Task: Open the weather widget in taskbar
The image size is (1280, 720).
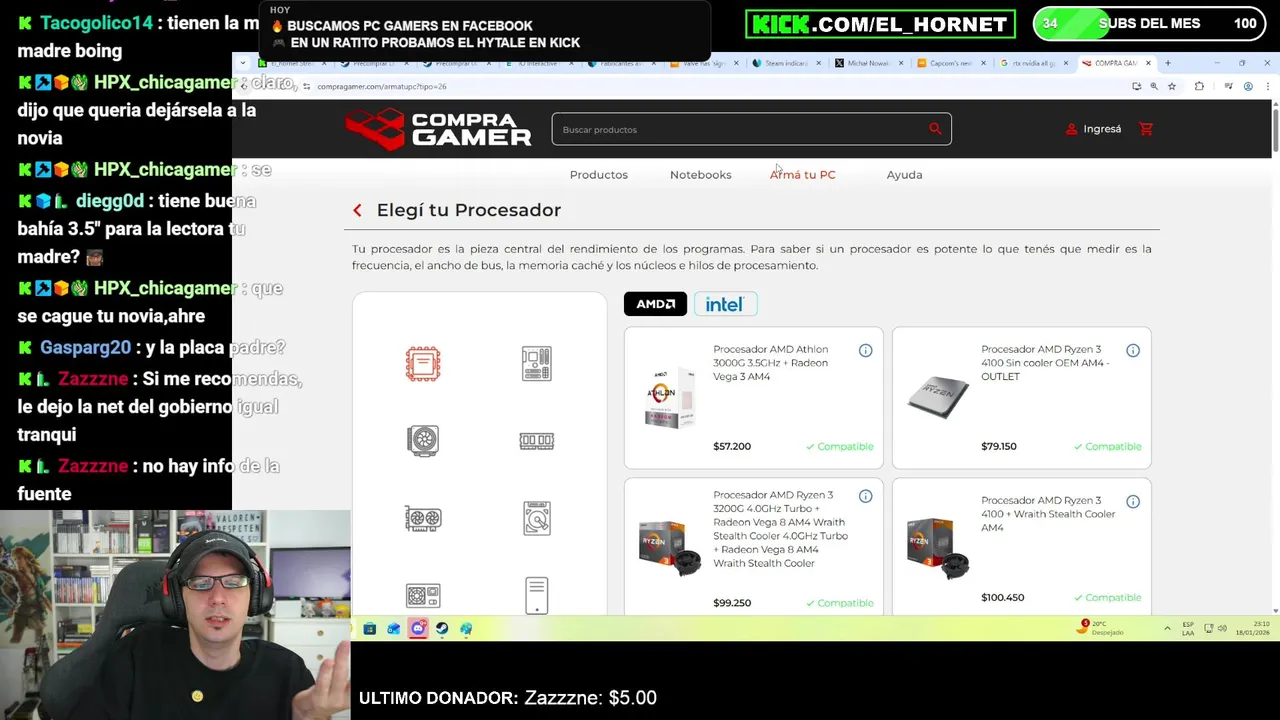Action: click(1102, 628)
